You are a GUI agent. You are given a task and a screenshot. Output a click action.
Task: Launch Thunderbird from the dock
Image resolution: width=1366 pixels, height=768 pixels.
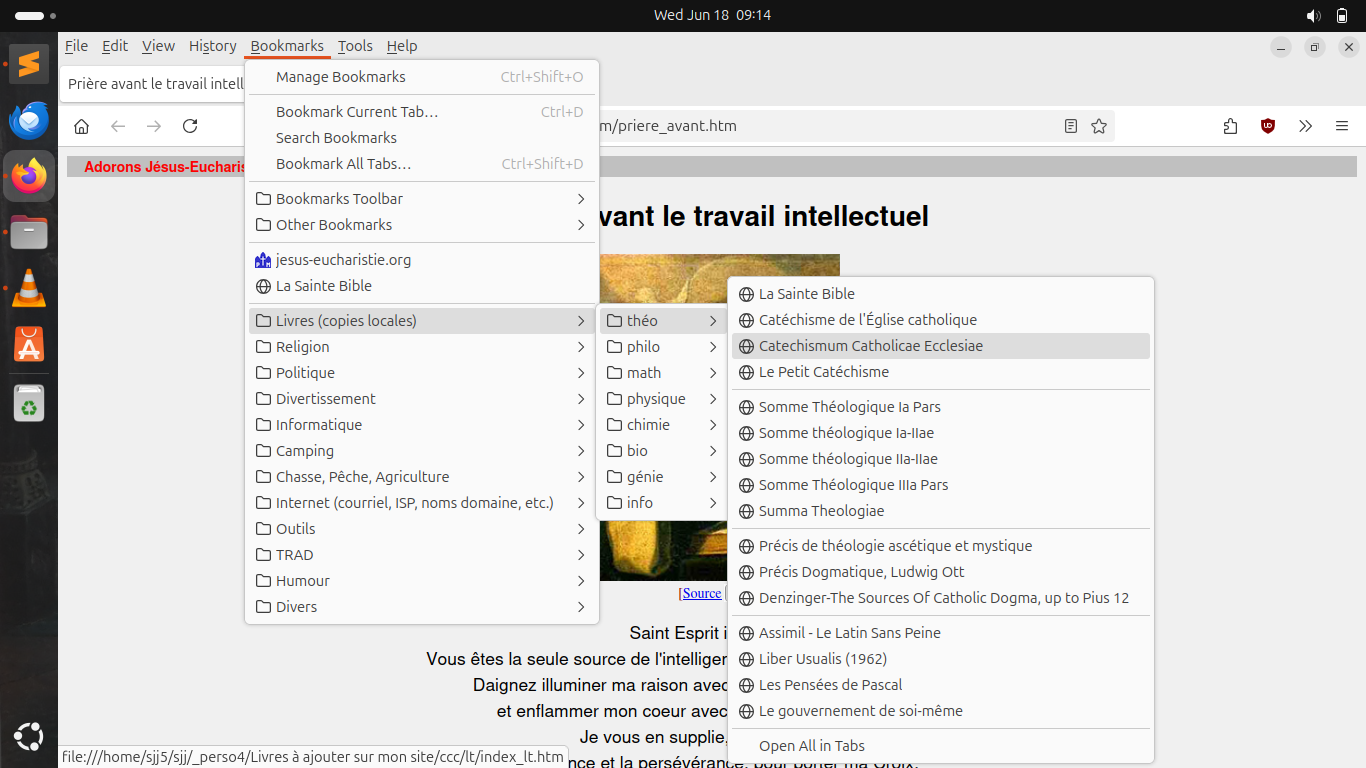(x=29, y=121)
